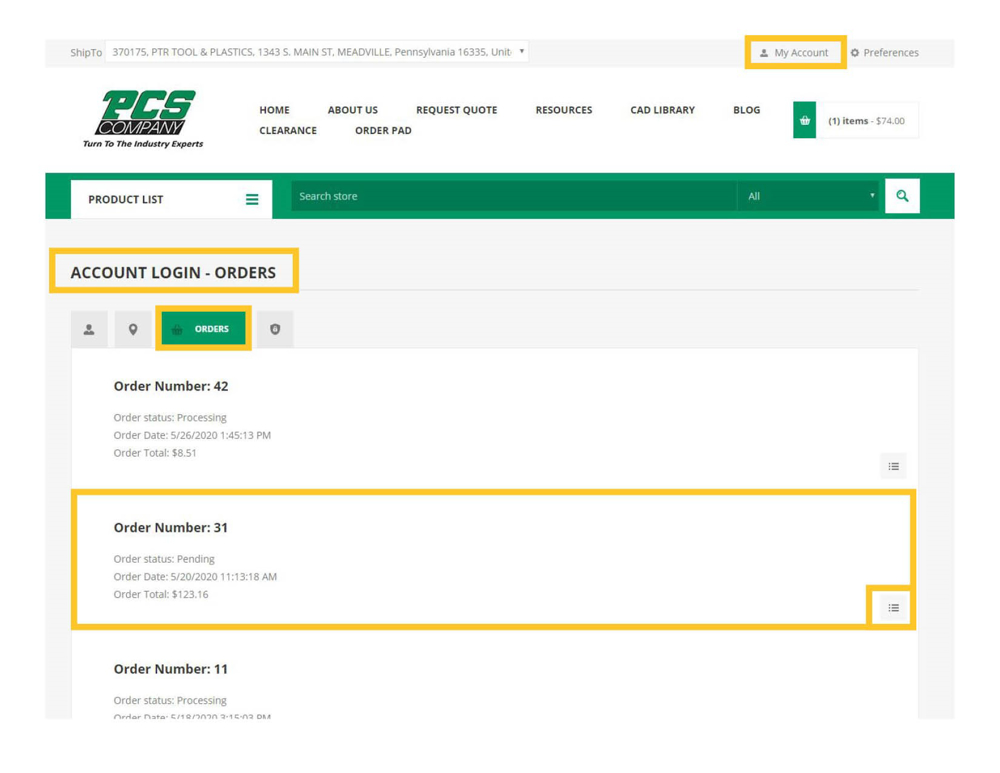Image resolution: width=1000 pixels, height=773 pixels.
Task: Open the Request Quote menu item
Action: pyautogui.click(x=456, y=110)
